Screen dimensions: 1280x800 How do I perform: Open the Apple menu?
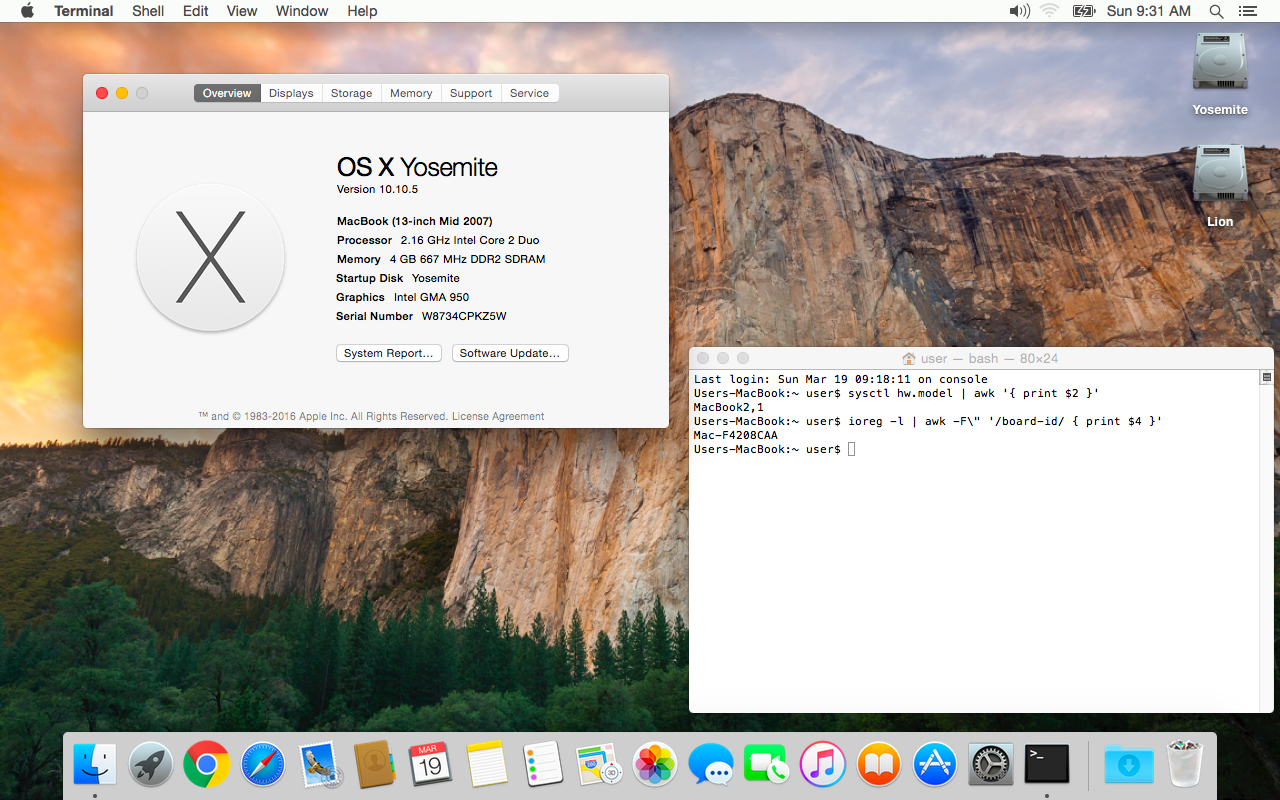27,11
